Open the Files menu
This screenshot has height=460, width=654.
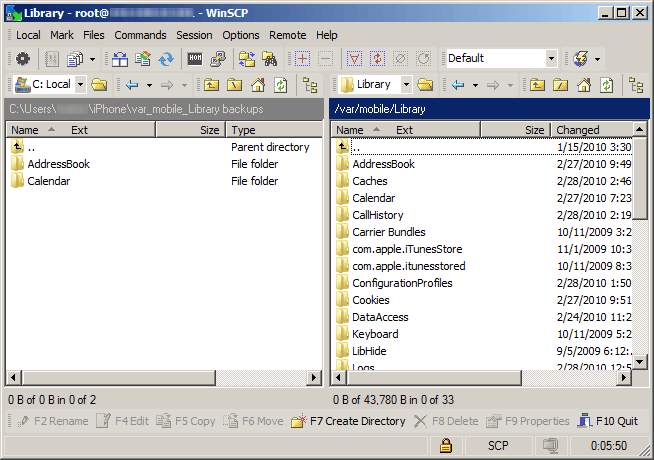click(93, 35)
